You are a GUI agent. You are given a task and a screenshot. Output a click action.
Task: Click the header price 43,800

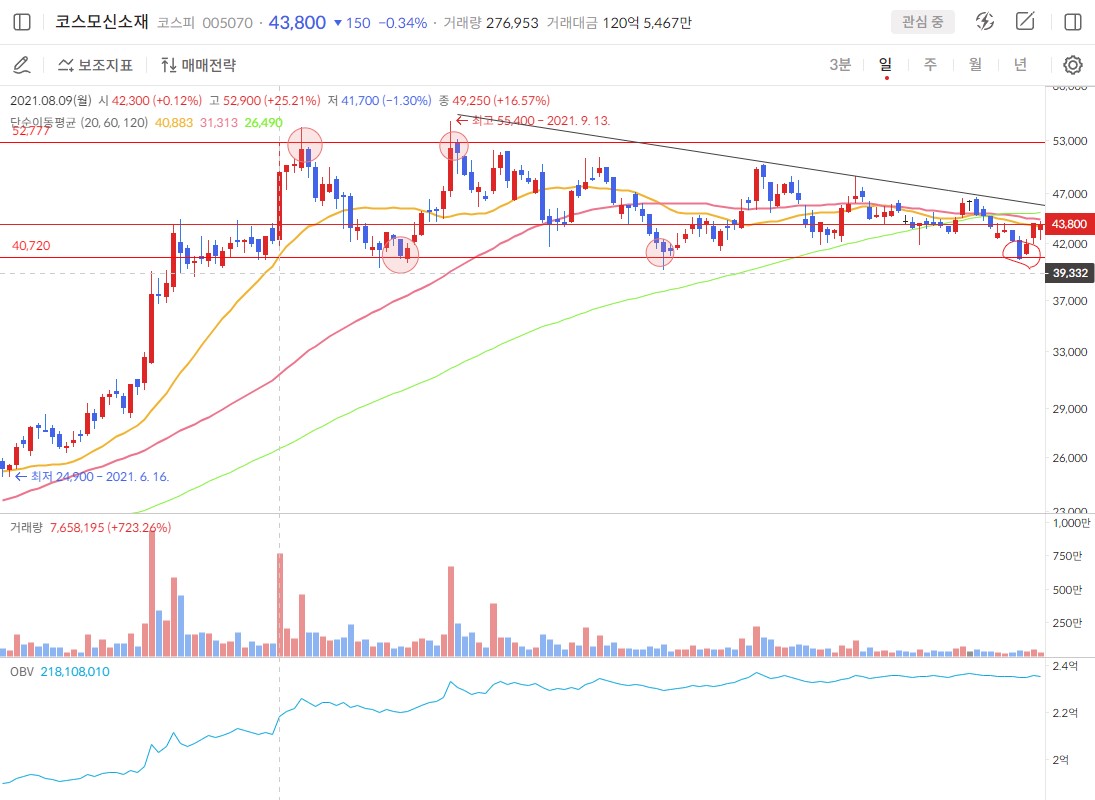point(297,22)
